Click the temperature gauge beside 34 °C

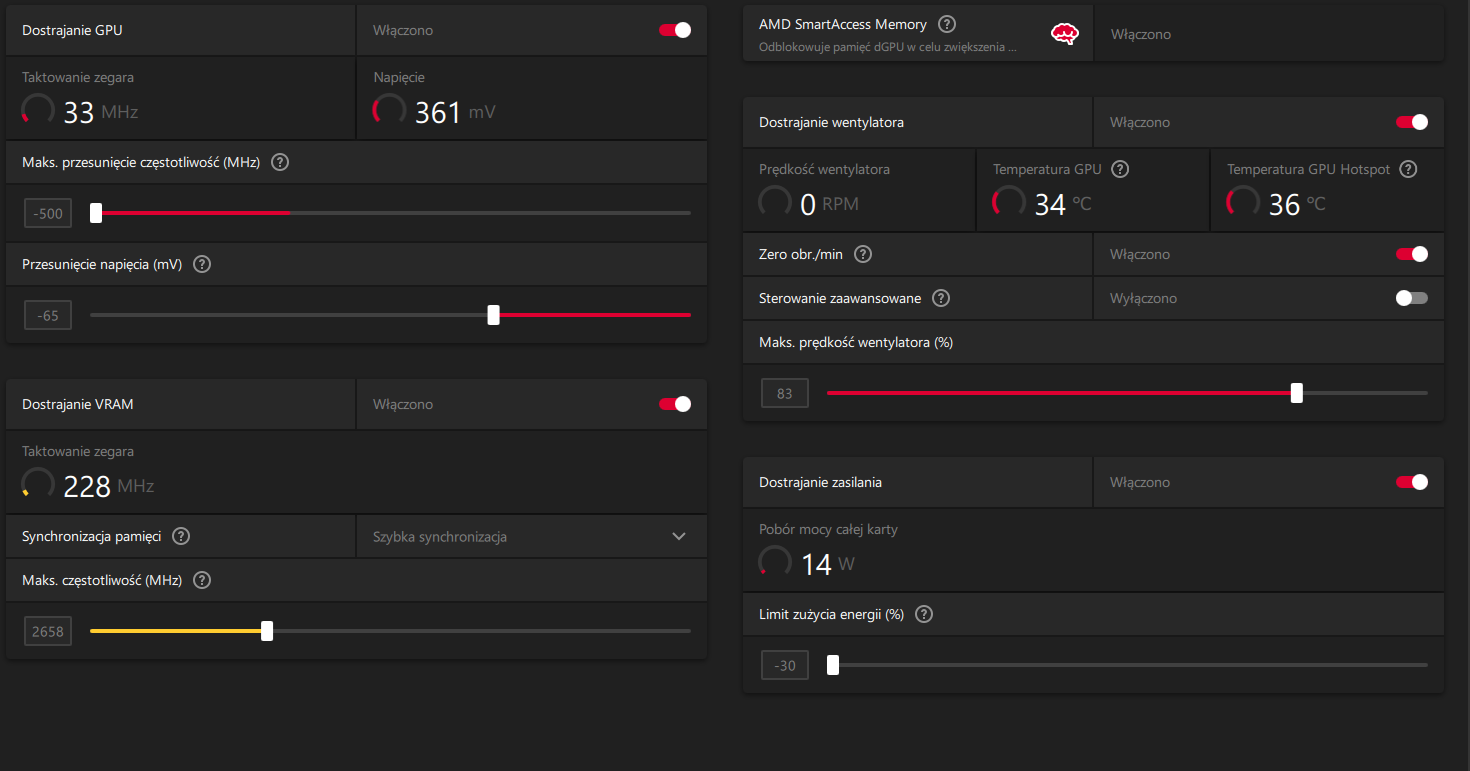coord(1009,202)
